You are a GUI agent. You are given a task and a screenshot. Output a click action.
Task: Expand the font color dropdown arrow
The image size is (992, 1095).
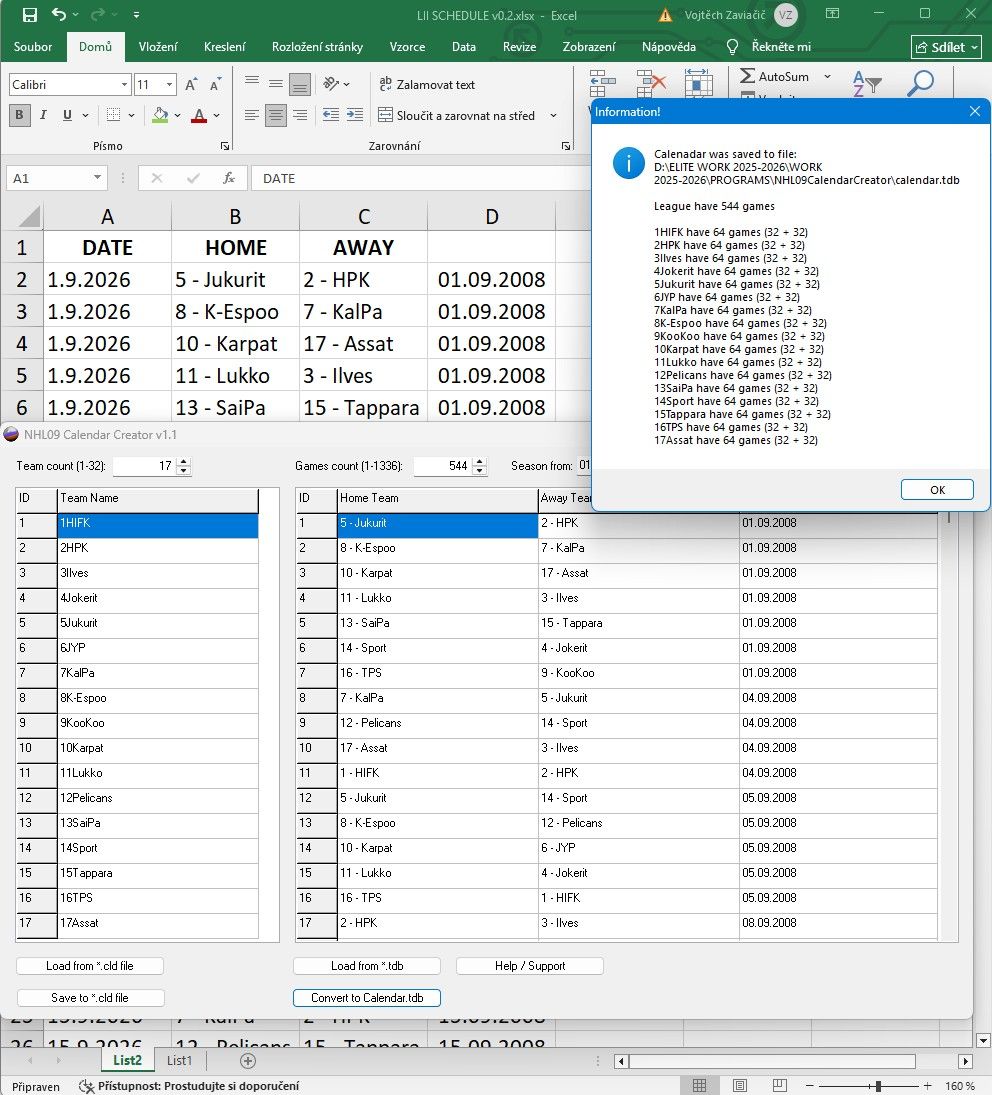click(x=216, y=115)
